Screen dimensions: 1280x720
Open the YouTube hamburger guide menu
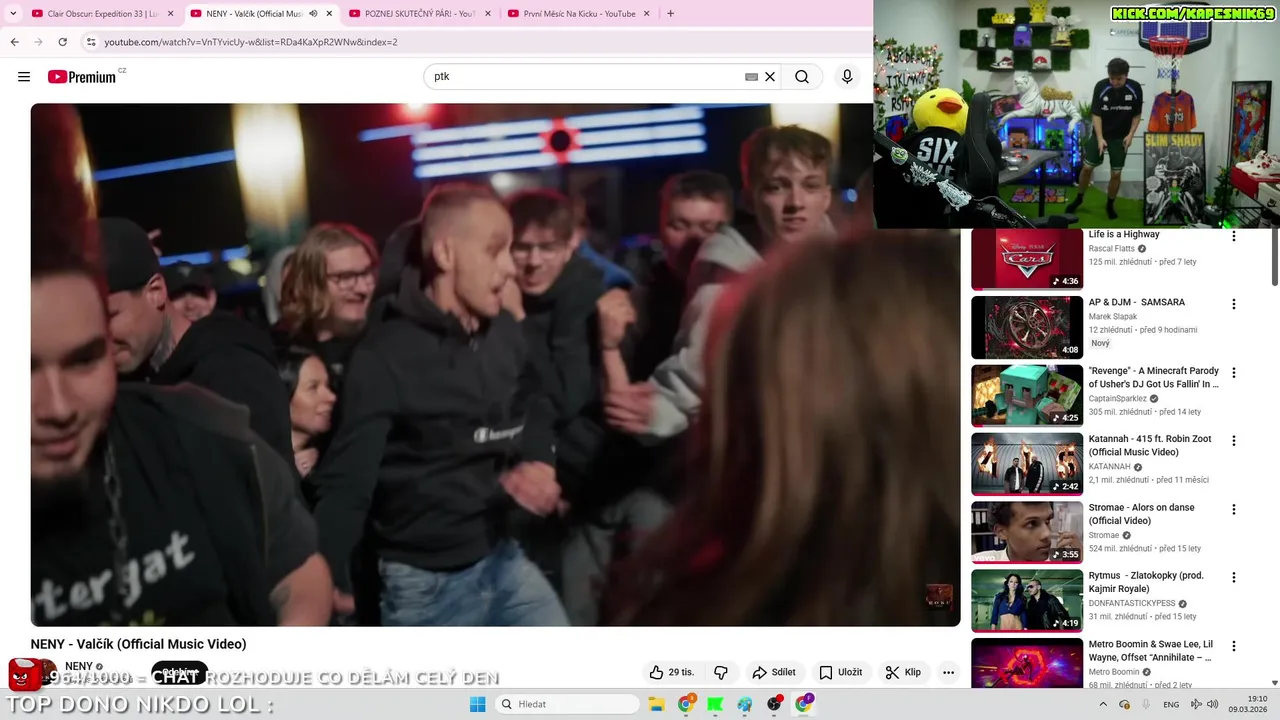[24, 77]
